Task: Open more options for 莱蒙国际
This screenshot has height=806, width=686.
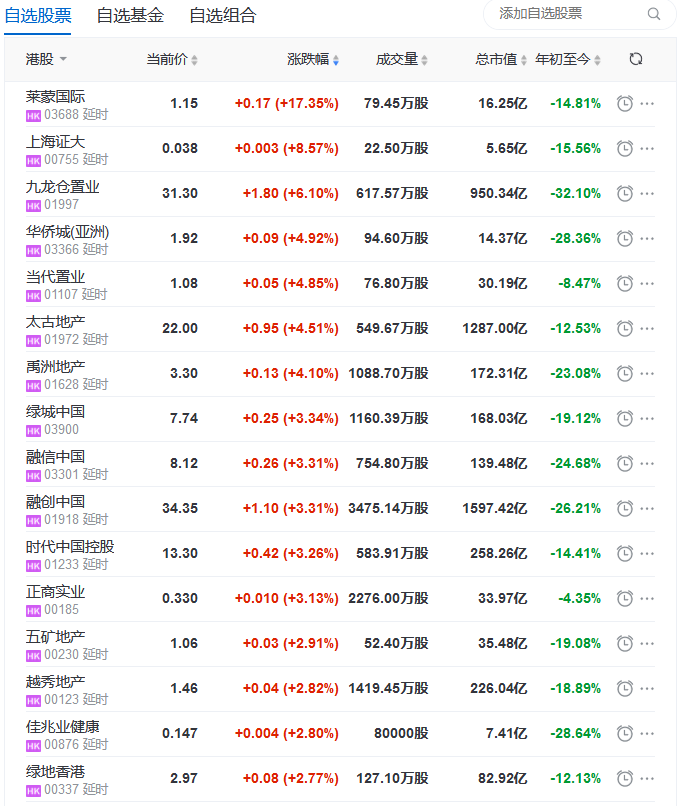Action: tap(647, 104)
